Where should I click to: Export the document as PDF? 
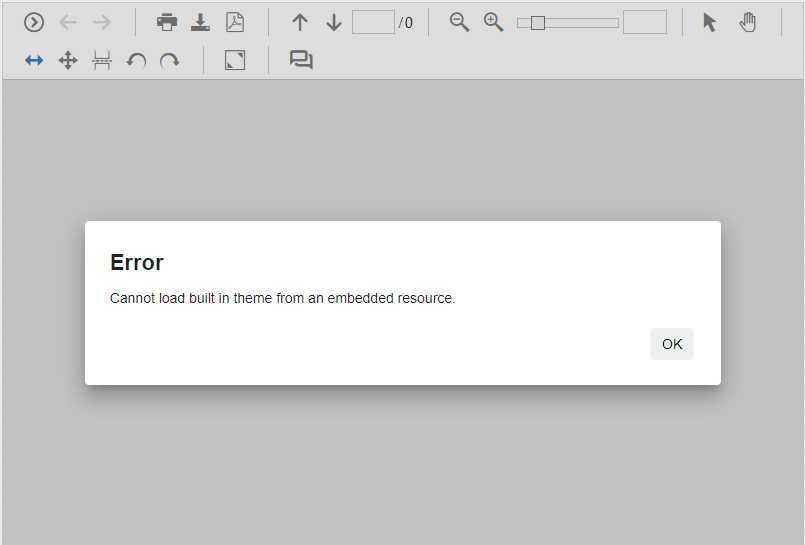[235, 22]
